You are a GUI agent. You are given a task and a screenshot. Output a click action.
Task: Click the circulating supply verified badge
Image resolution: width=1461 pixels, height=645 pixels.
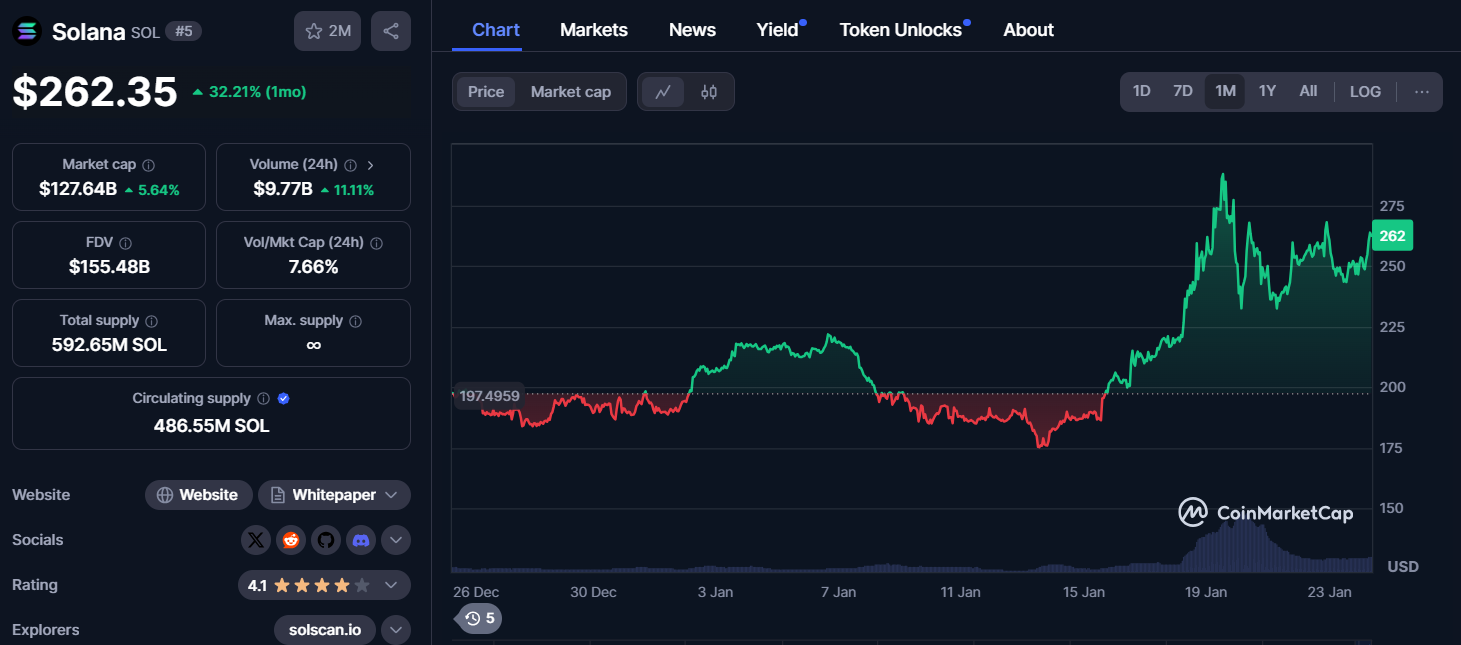coord(283,399)
